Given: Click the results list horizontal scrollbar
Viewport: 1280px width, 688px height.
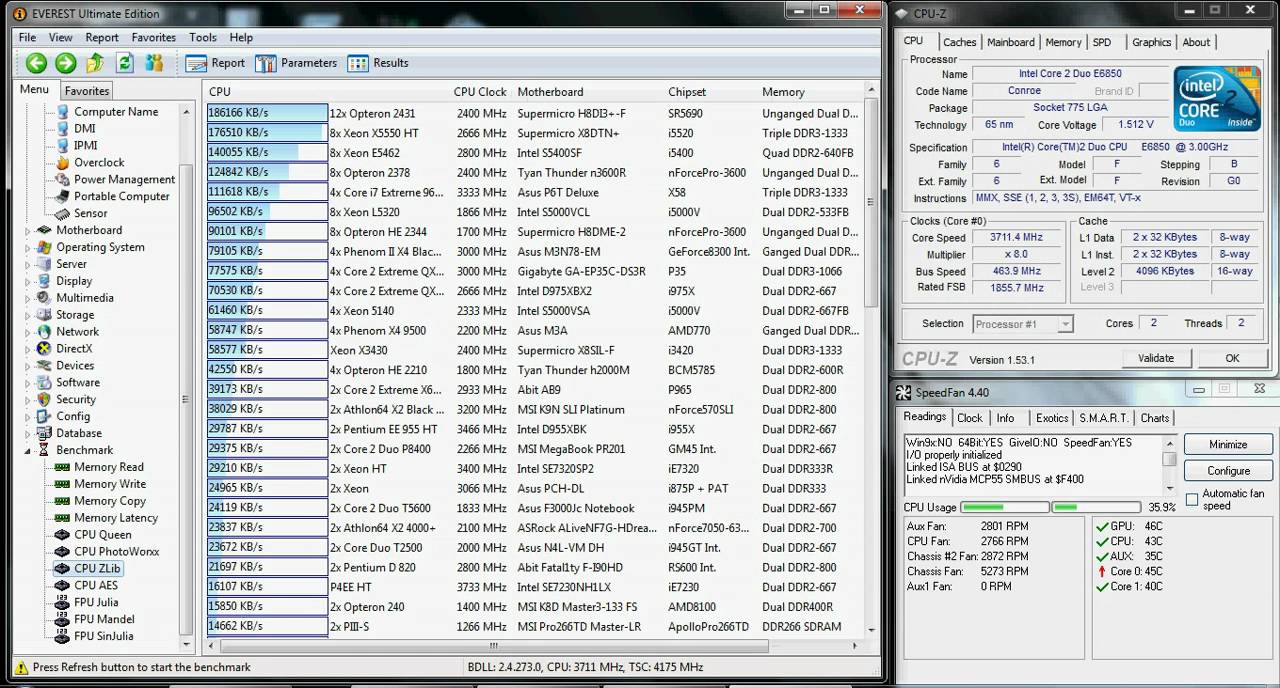Looking at the screenshot, I should 535,646.
